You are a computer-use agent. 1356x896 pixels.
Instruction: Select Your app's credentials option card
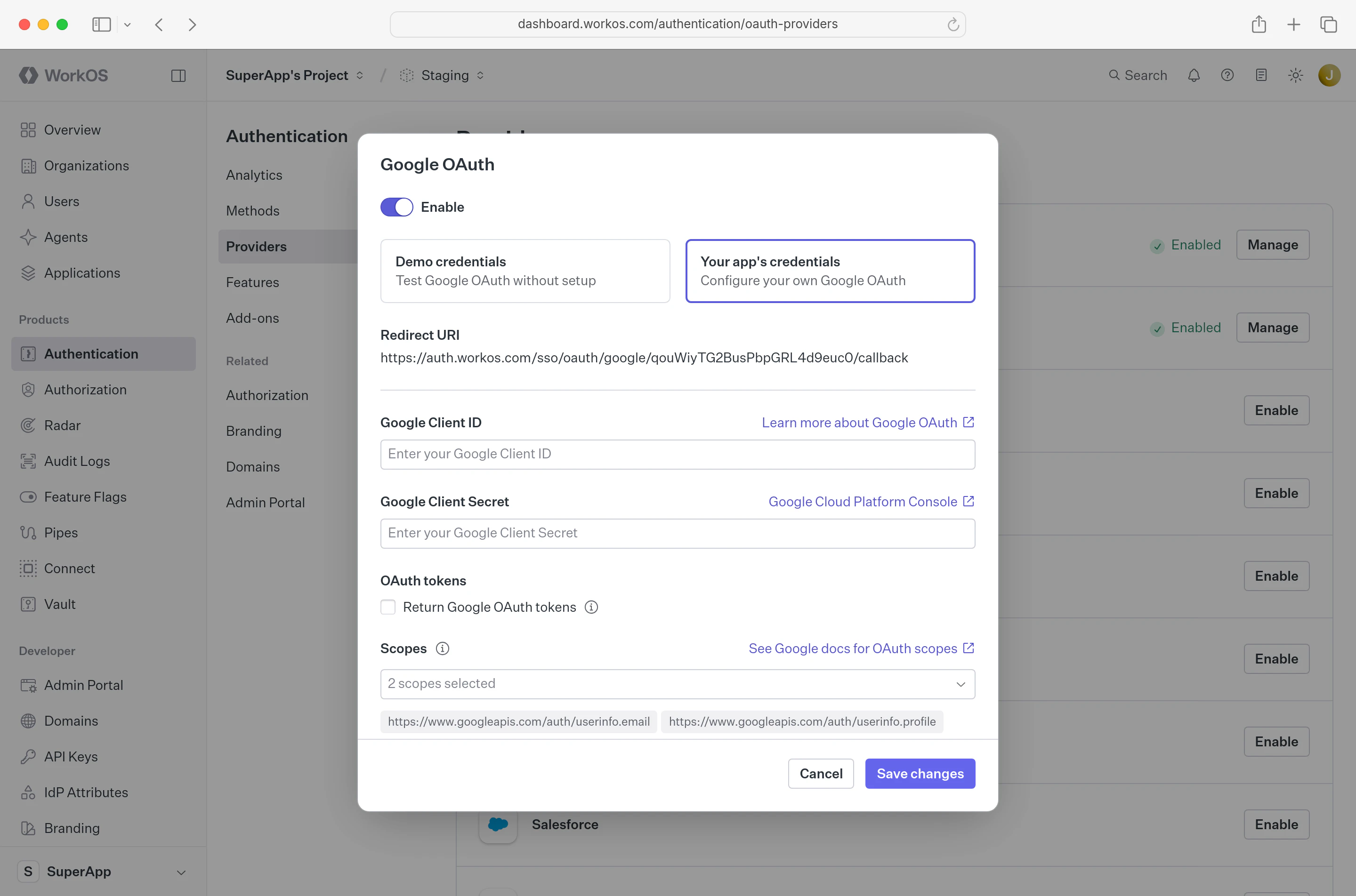[x=830, y=271]
